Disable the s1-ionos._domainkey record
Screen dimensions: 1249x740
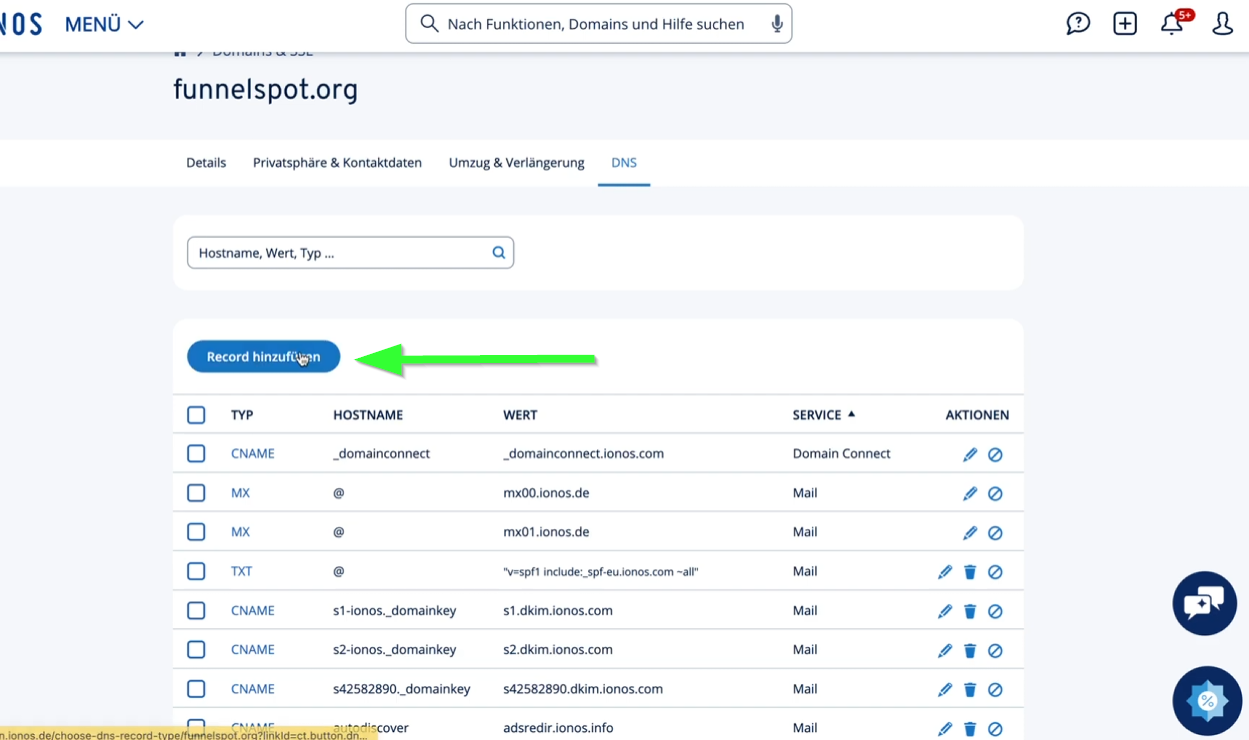coord(995,611)
